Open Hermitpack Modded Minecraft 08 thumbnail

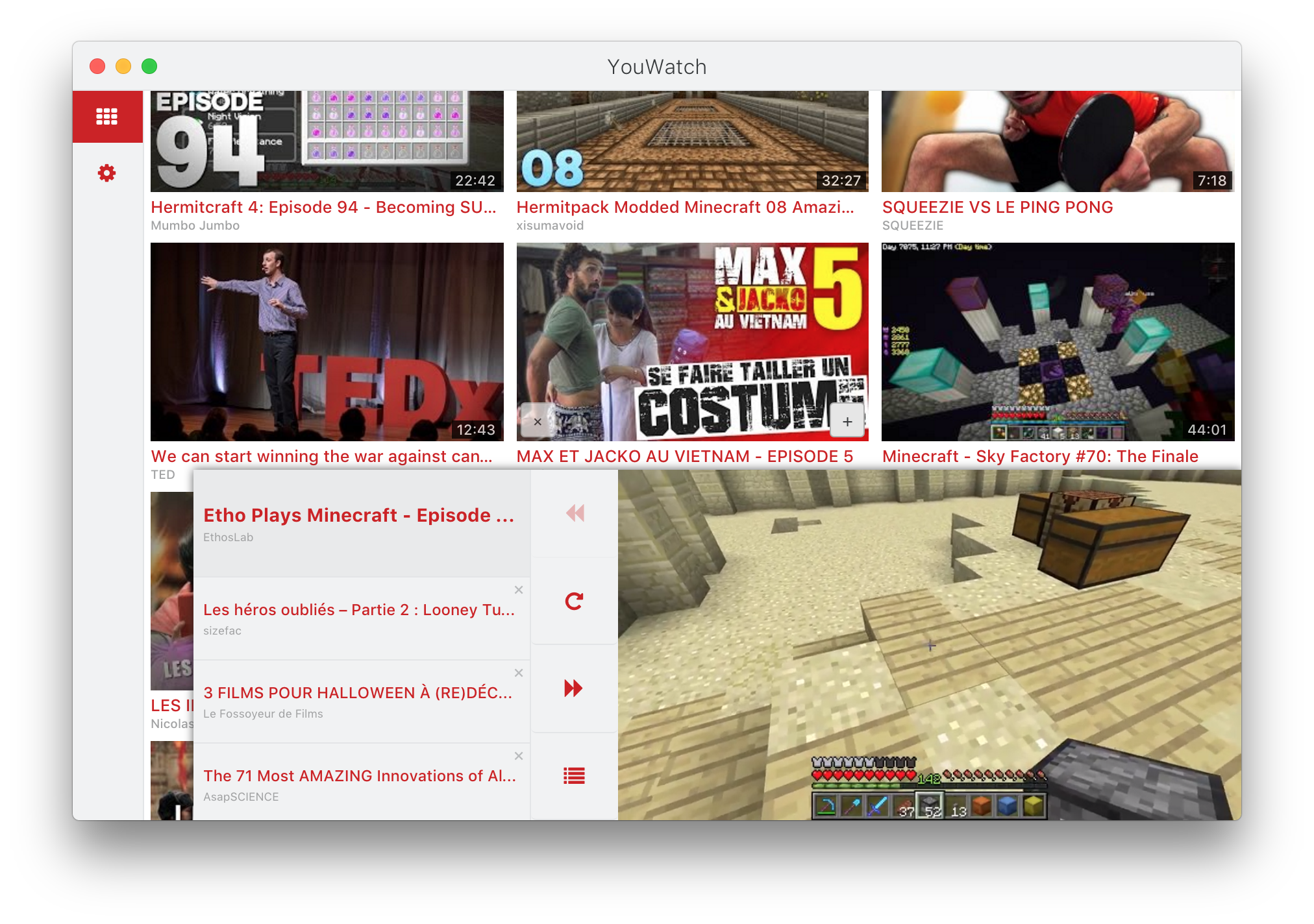(x=692, y=141)
